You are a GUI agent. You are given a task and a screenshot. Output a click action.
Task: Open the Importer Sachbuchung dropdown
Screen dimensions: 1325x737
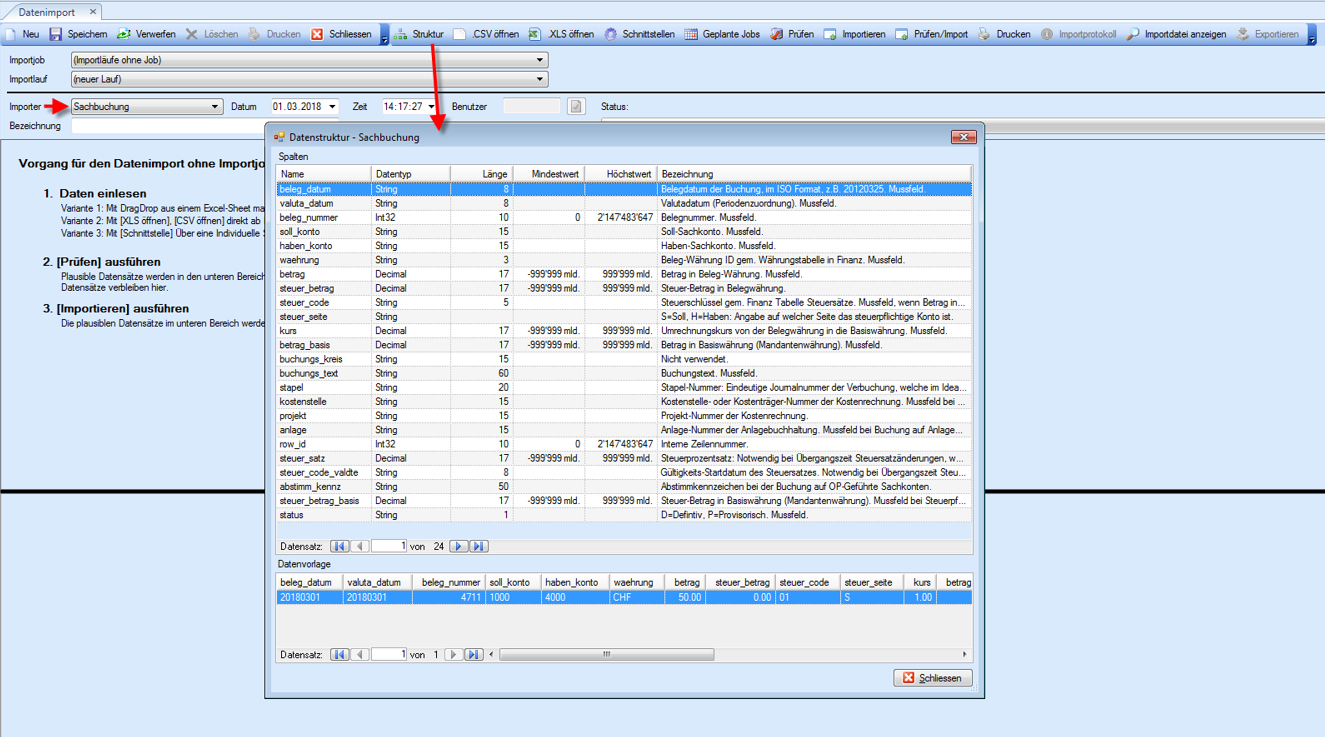click(215, 107)
